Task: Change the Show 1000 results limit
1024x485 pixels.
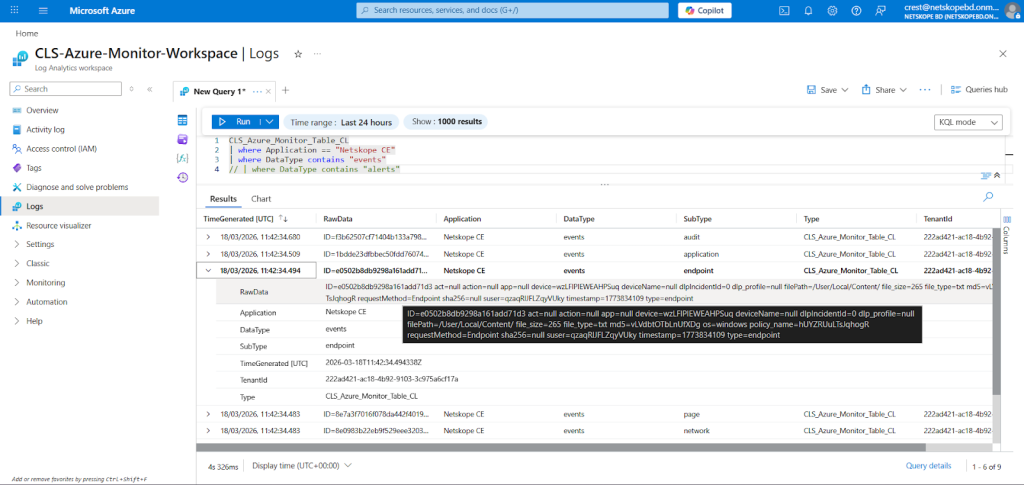Action: pos(446,122)
